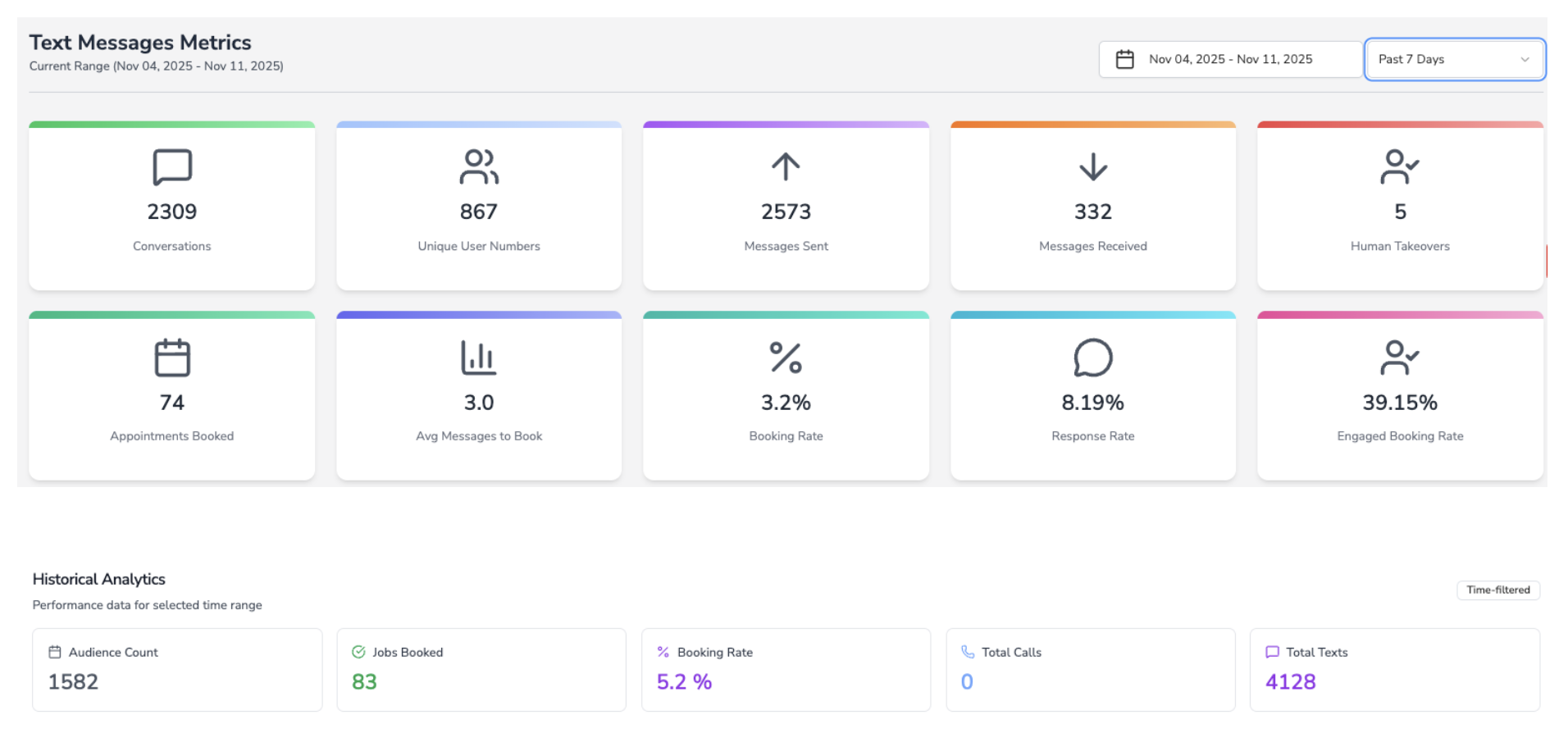Screen dimensions: 1568x738
Task: Click the Conversations speech bubble icon
Action: point(171,166)
